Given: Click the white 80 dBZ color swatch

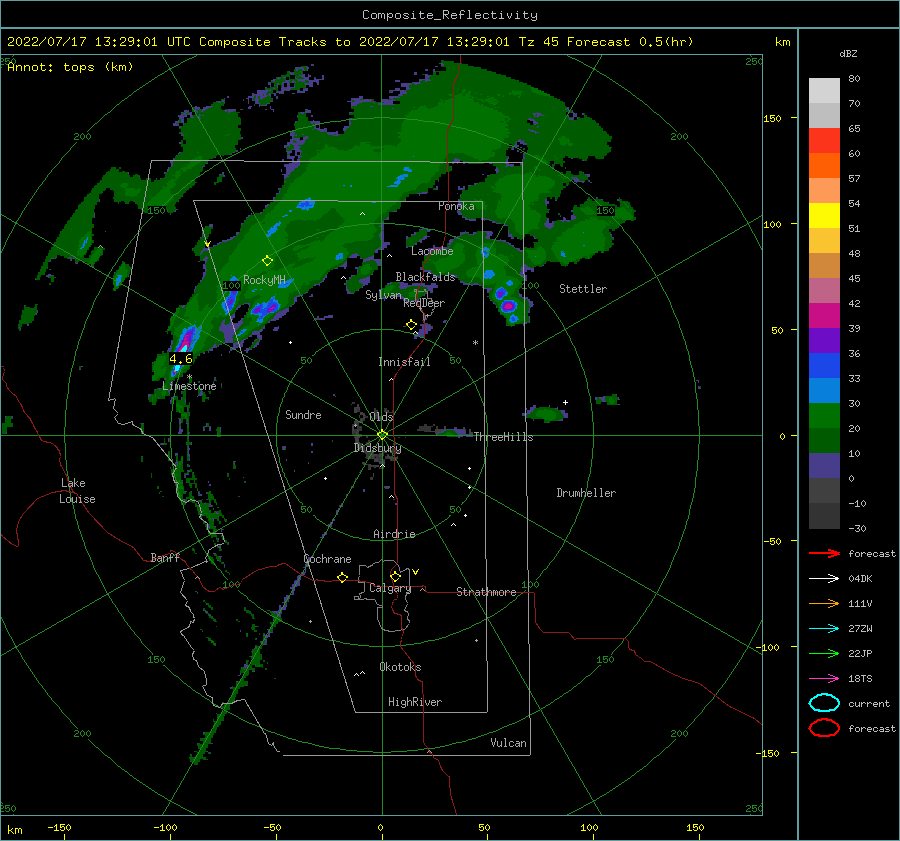Looking at the screenshot, I should pyautogui.click(x=824, y=90).
